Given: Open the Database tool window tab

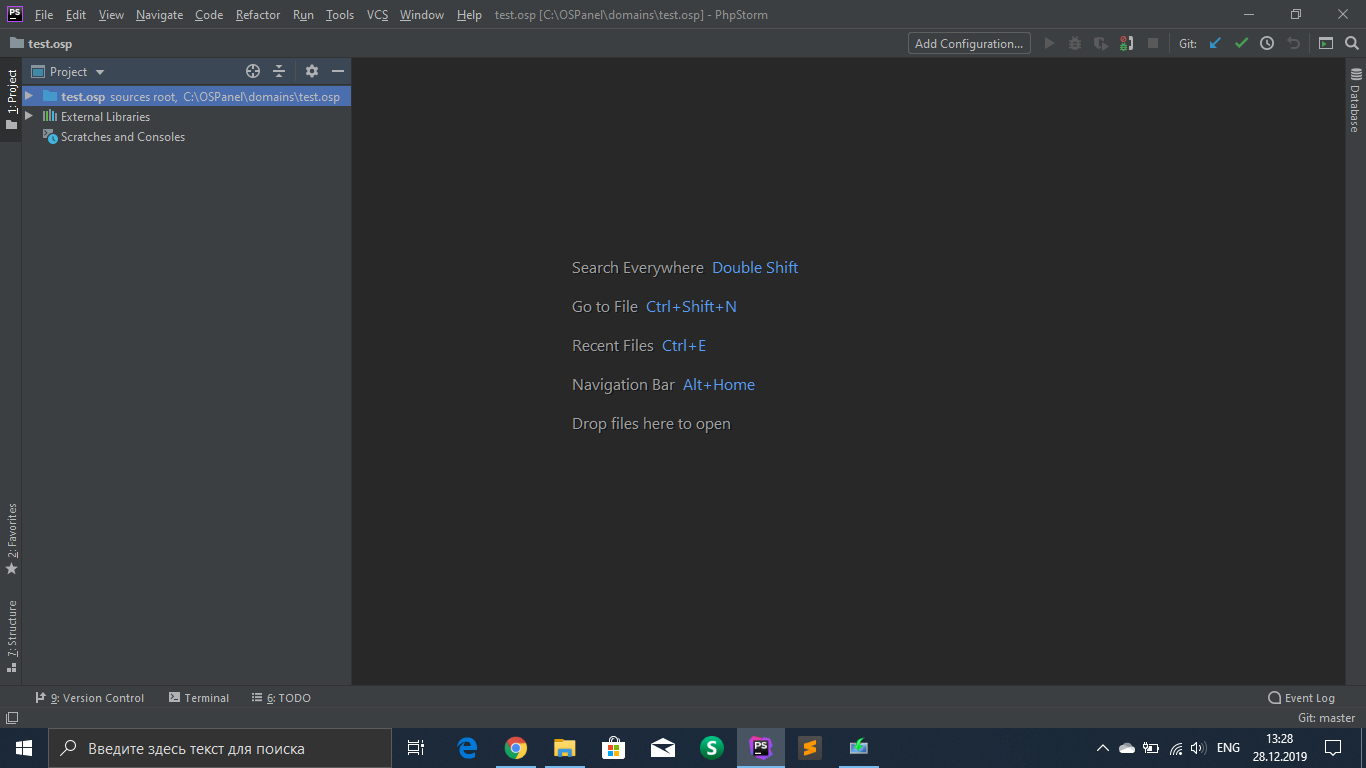Looking at the screenshot, I should 1356,101.
